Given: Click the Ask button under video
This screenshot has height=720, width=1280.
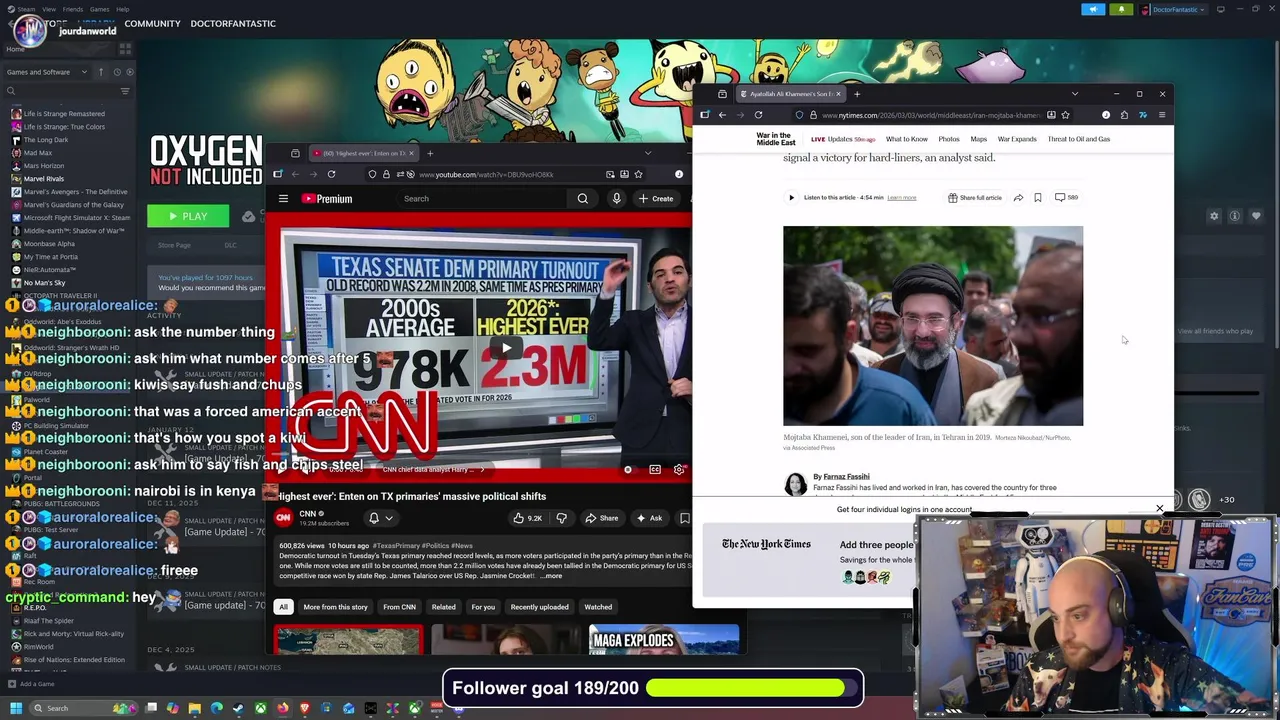Looking at the screenshot, I should tap(649, 518).
